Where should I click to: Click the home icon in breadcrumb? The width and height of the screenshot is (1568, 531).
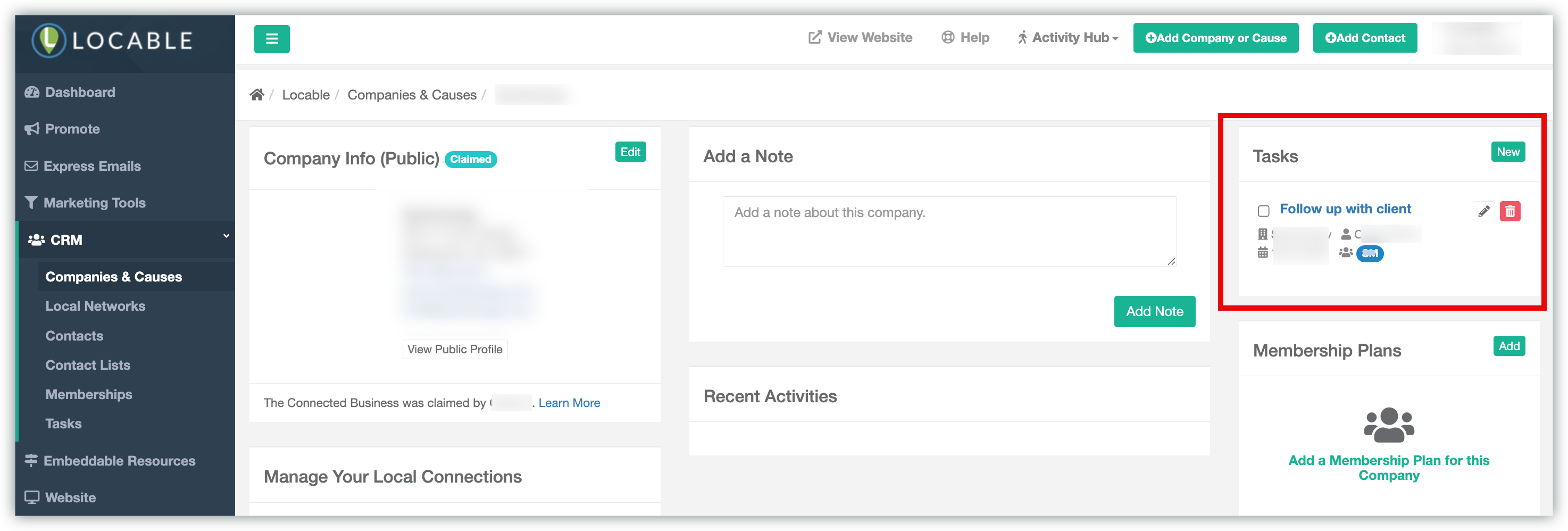coord(257,95)
